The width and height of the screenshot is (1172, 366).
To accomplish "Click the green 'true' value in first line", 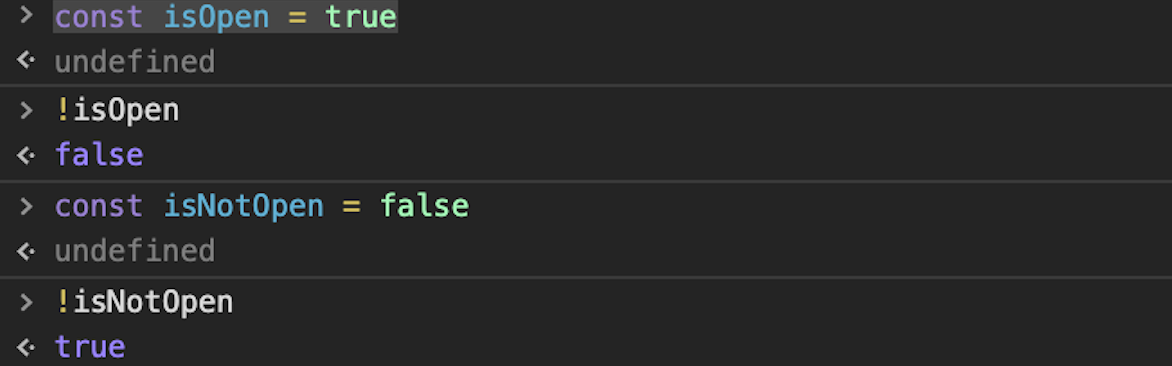I will [361, 16].
